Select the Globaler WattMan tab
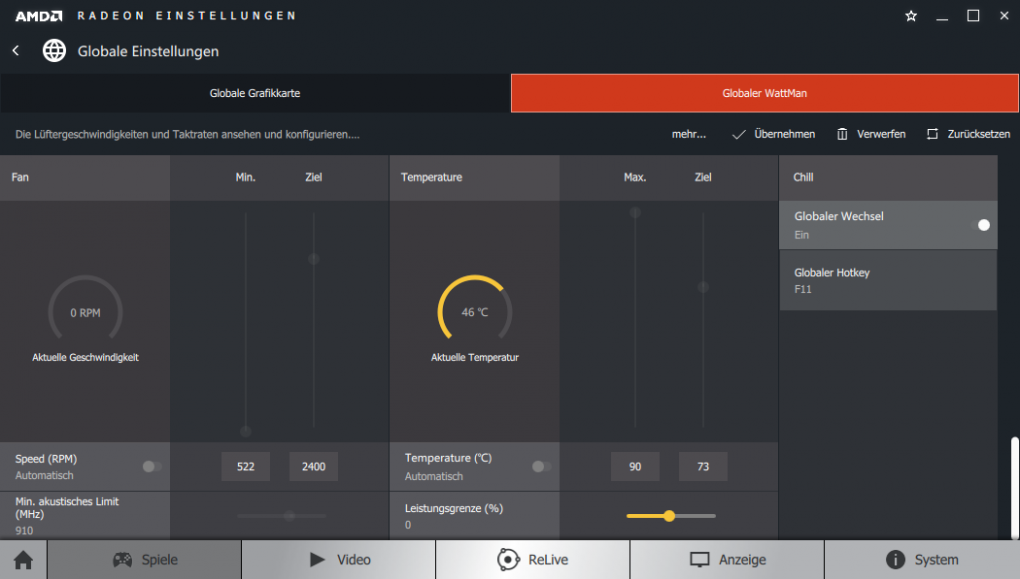Image resolution: width=1020 pixels, height=579 pixels. [764, 93]
